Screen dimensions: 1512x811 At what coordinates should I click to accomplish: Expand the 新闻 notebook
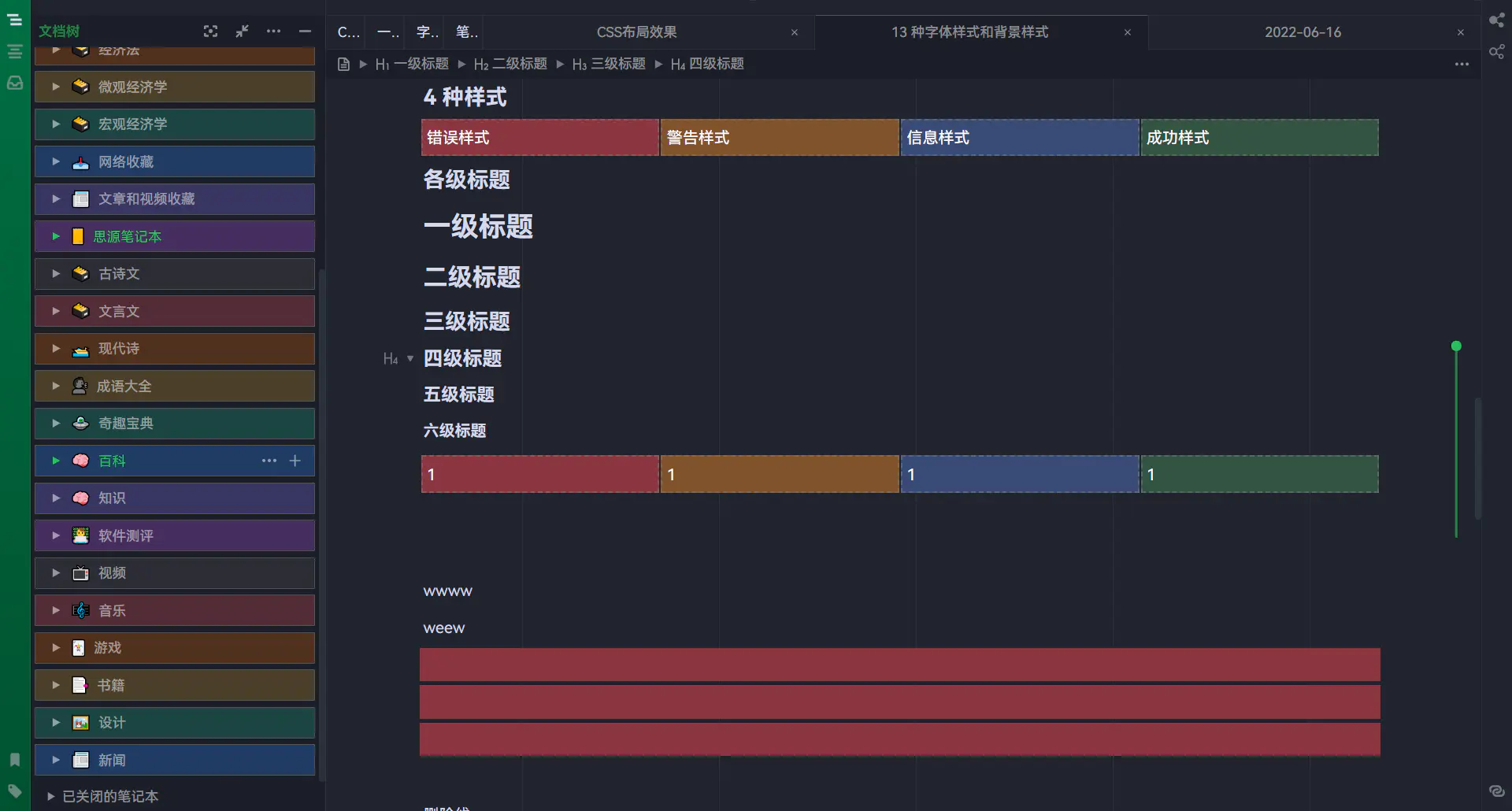[56, 760]
